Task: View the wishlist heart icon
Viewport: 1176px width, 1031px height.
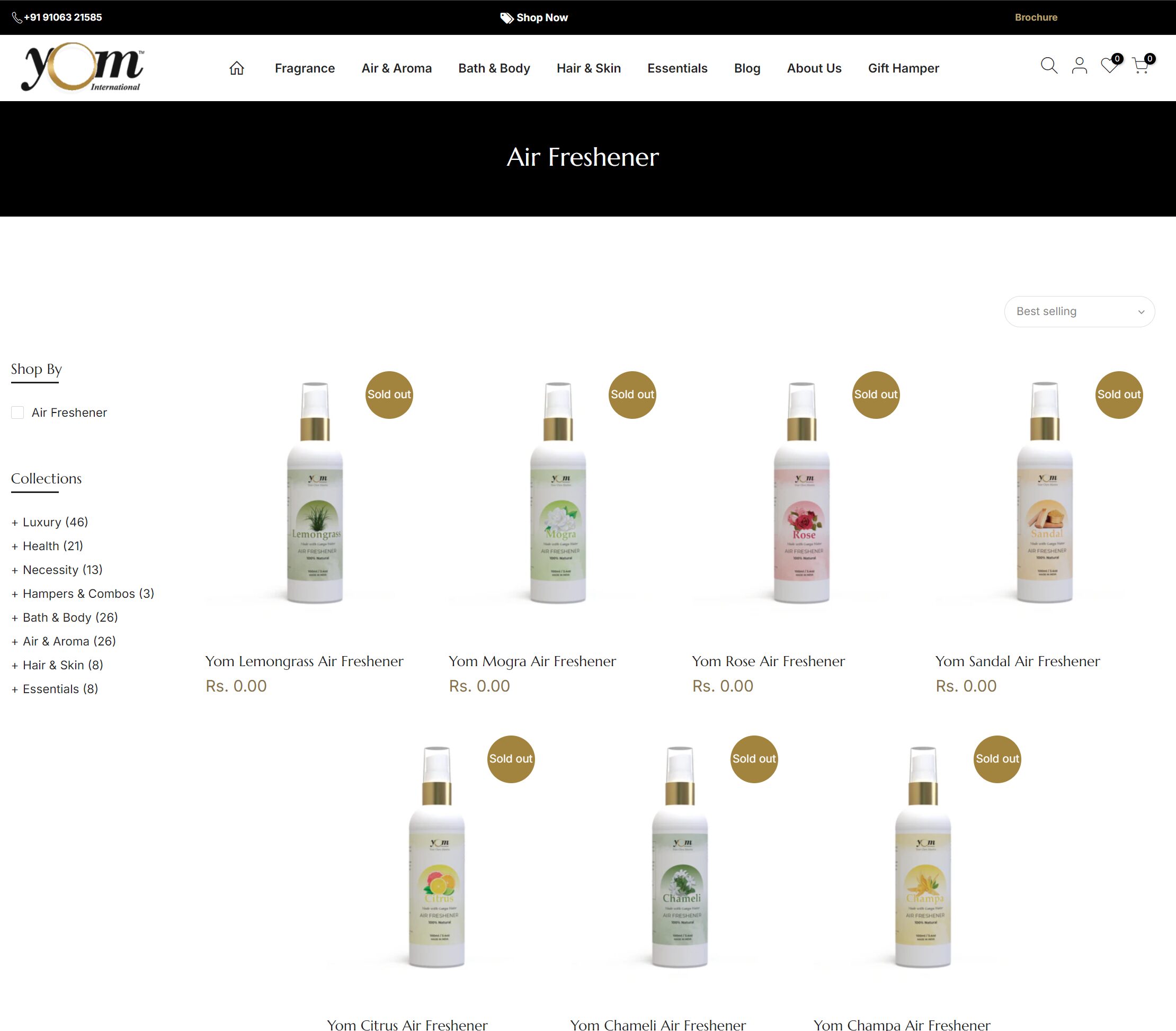Action: 1110,65
